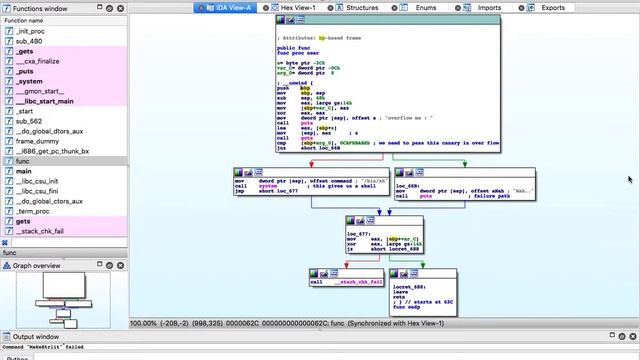Click the 'call system' line in graph
The width and height of the screenshot is (640, 360).
[256, 186]
